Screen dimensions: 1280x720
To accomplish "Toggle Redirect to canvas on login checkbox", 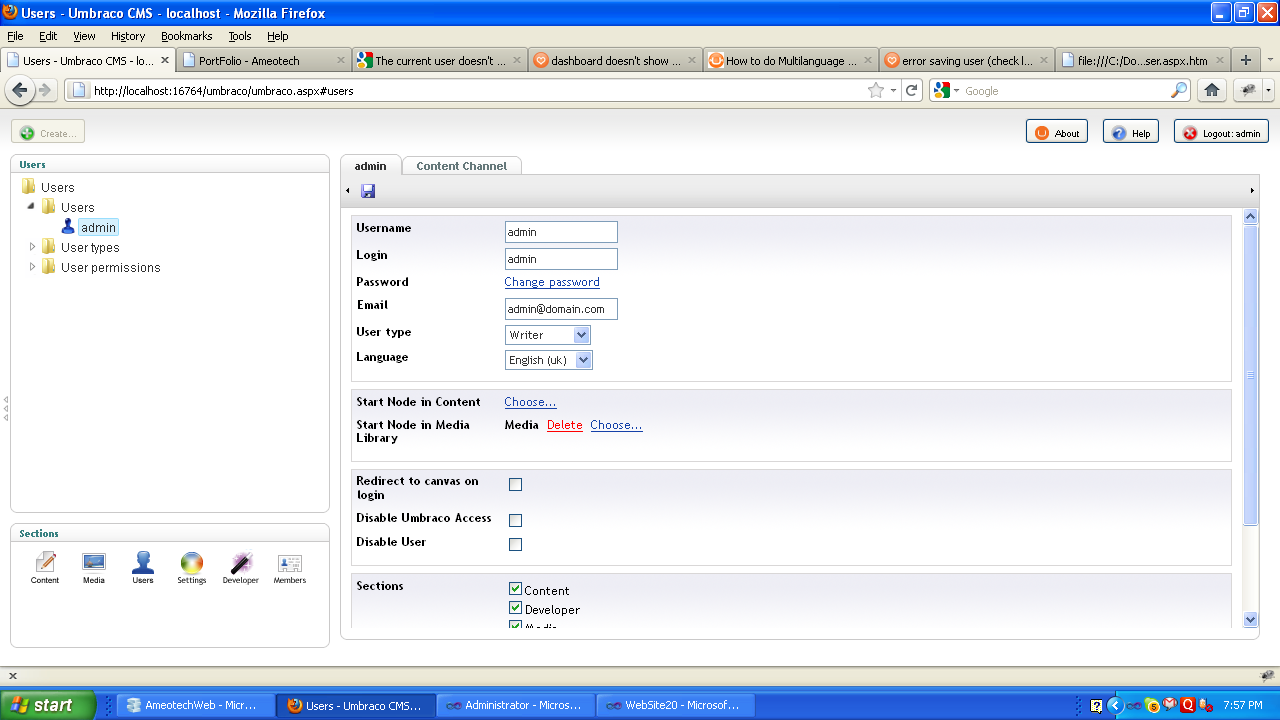I will [516, 485].
